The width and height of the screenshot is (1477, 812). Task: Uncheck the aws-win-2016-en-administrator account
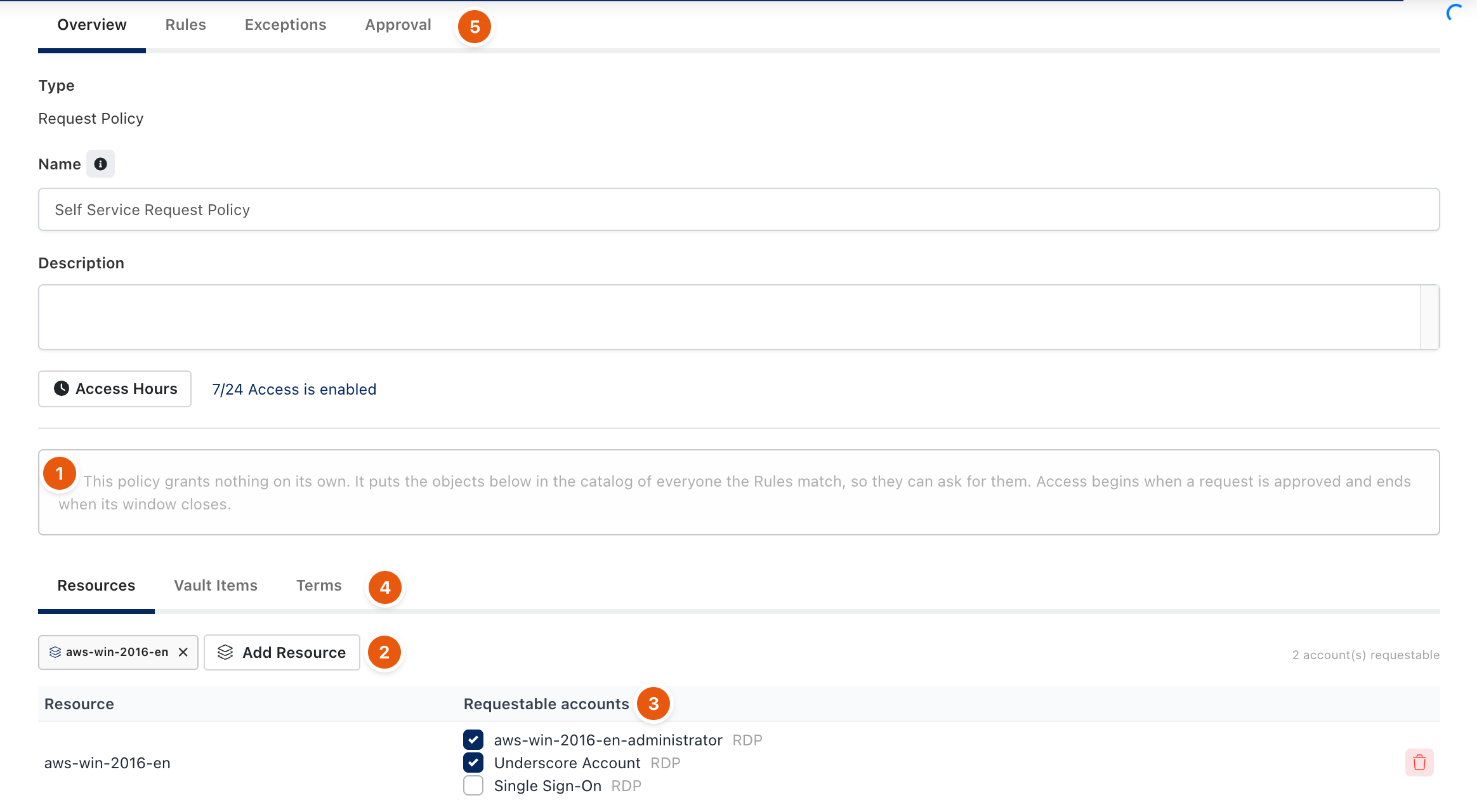(473, 740)
